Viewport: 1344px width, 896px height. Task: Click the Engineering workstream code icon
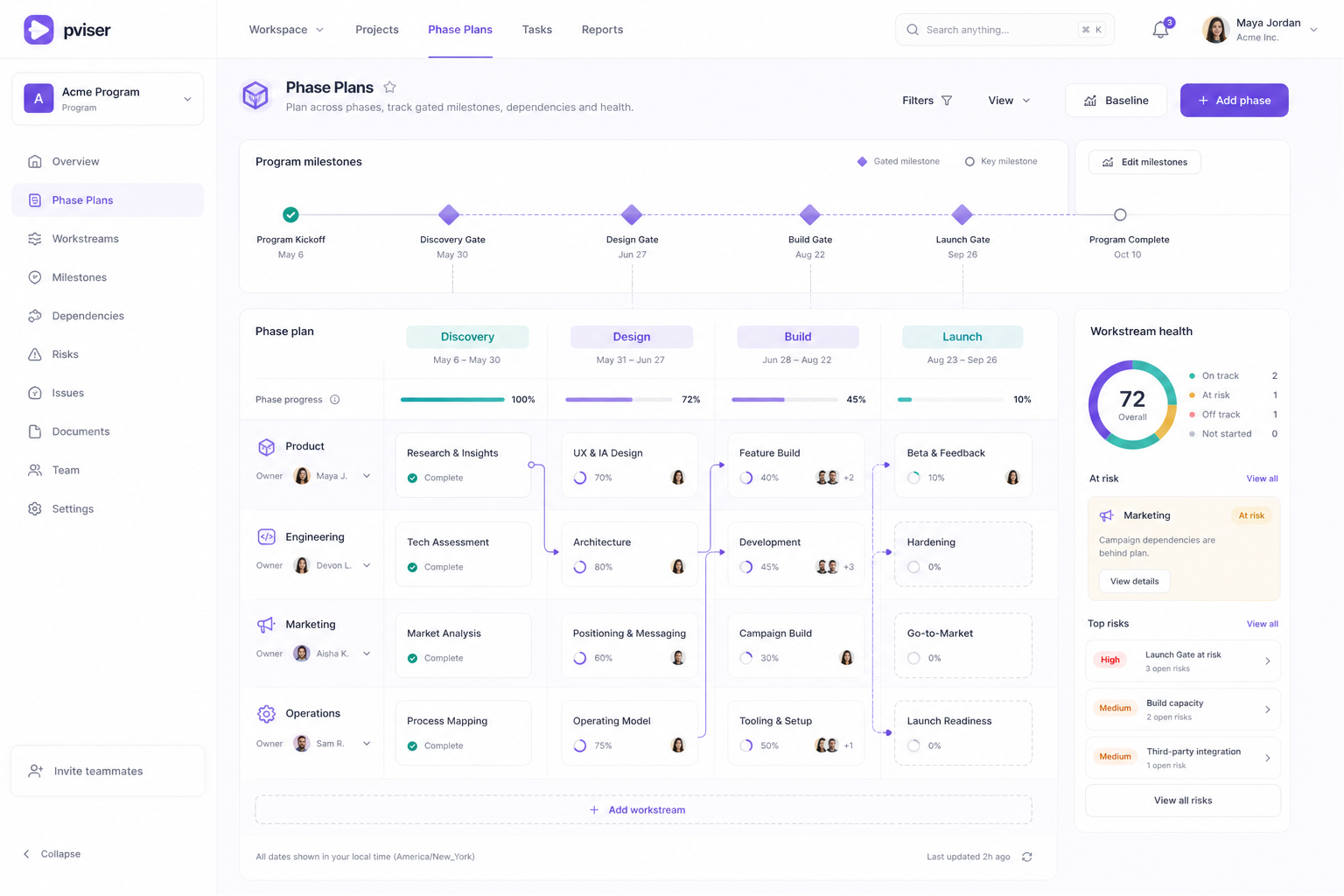[267, 537]
